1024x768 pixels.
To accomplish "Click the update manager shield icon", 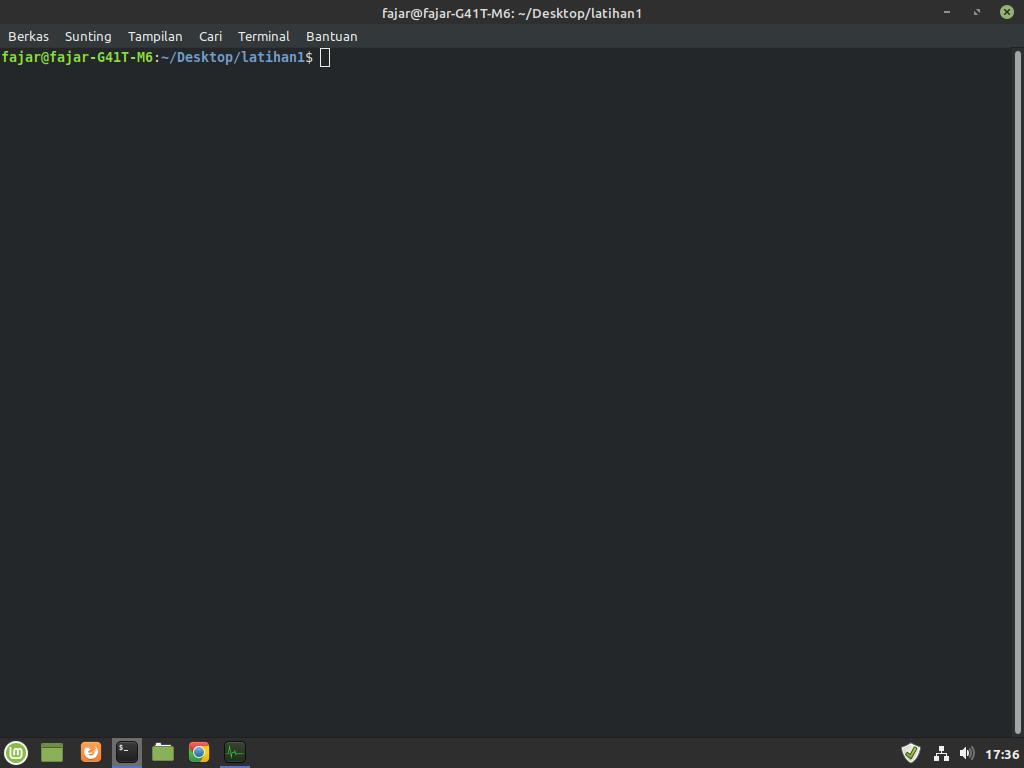I will (x=910, y=754).
